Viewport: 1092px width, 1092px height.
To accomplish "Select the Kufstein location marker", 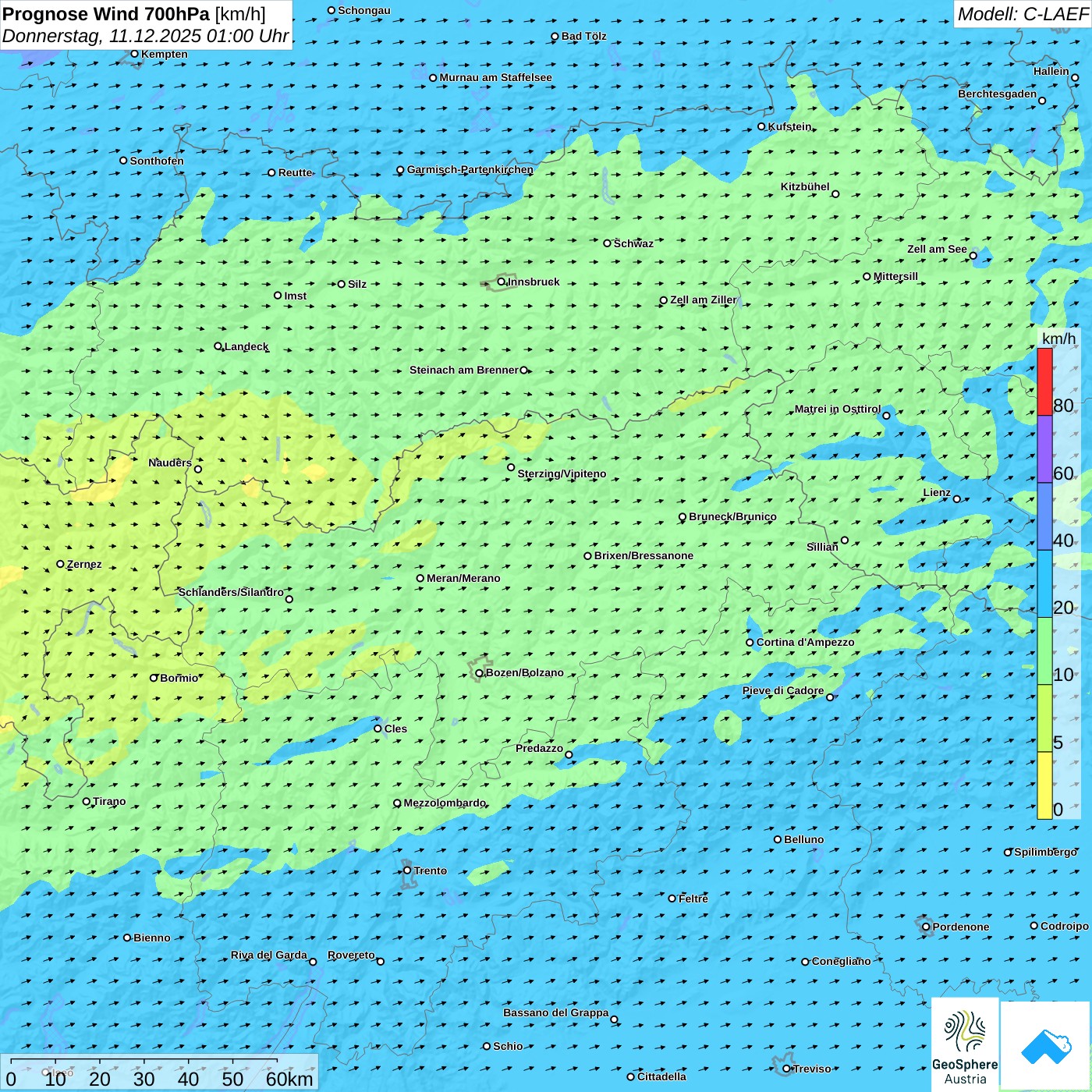I will click(762, 126).
